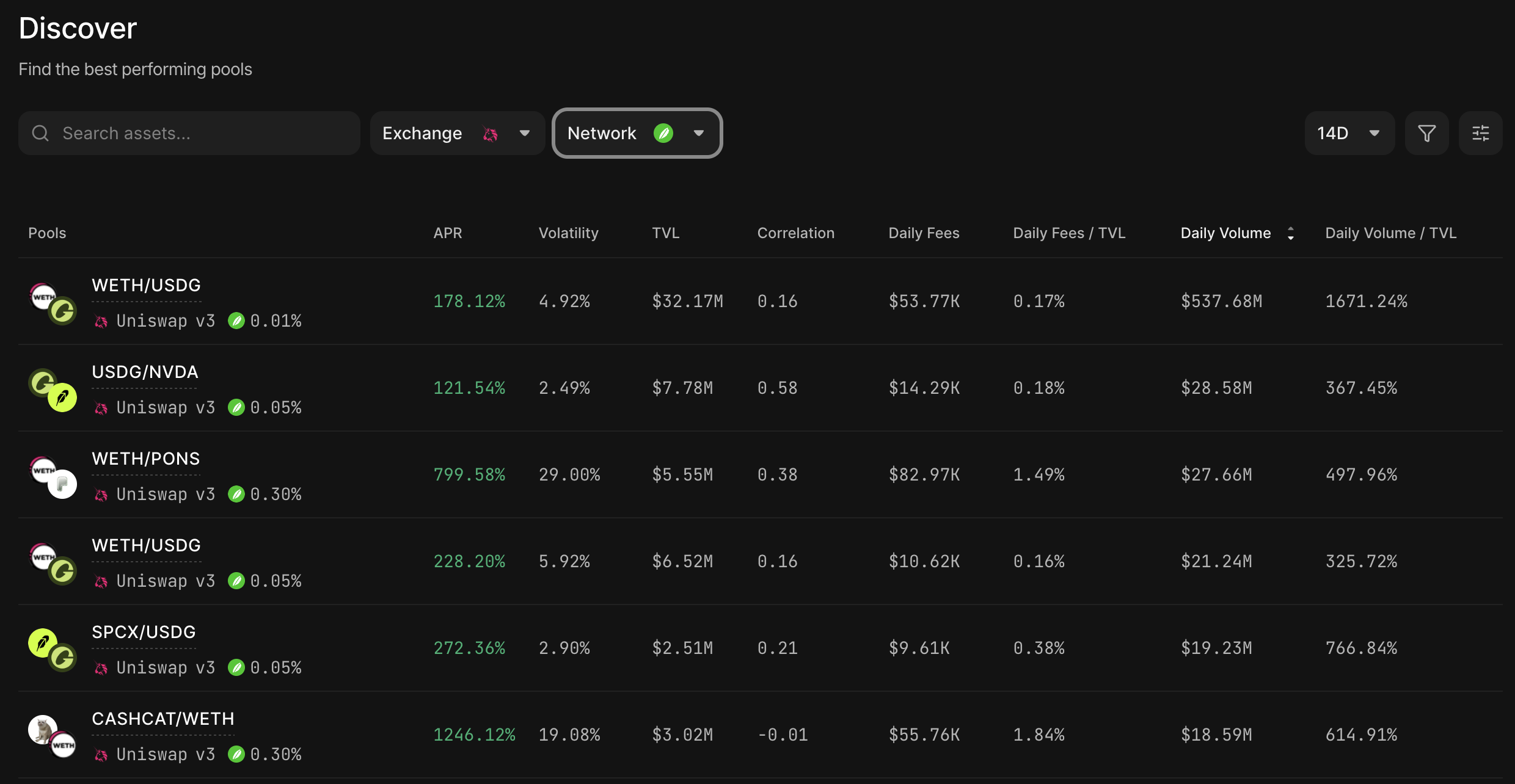Click the $82.97K daily fees value
1515x784 pixels.
coord(924,474)
